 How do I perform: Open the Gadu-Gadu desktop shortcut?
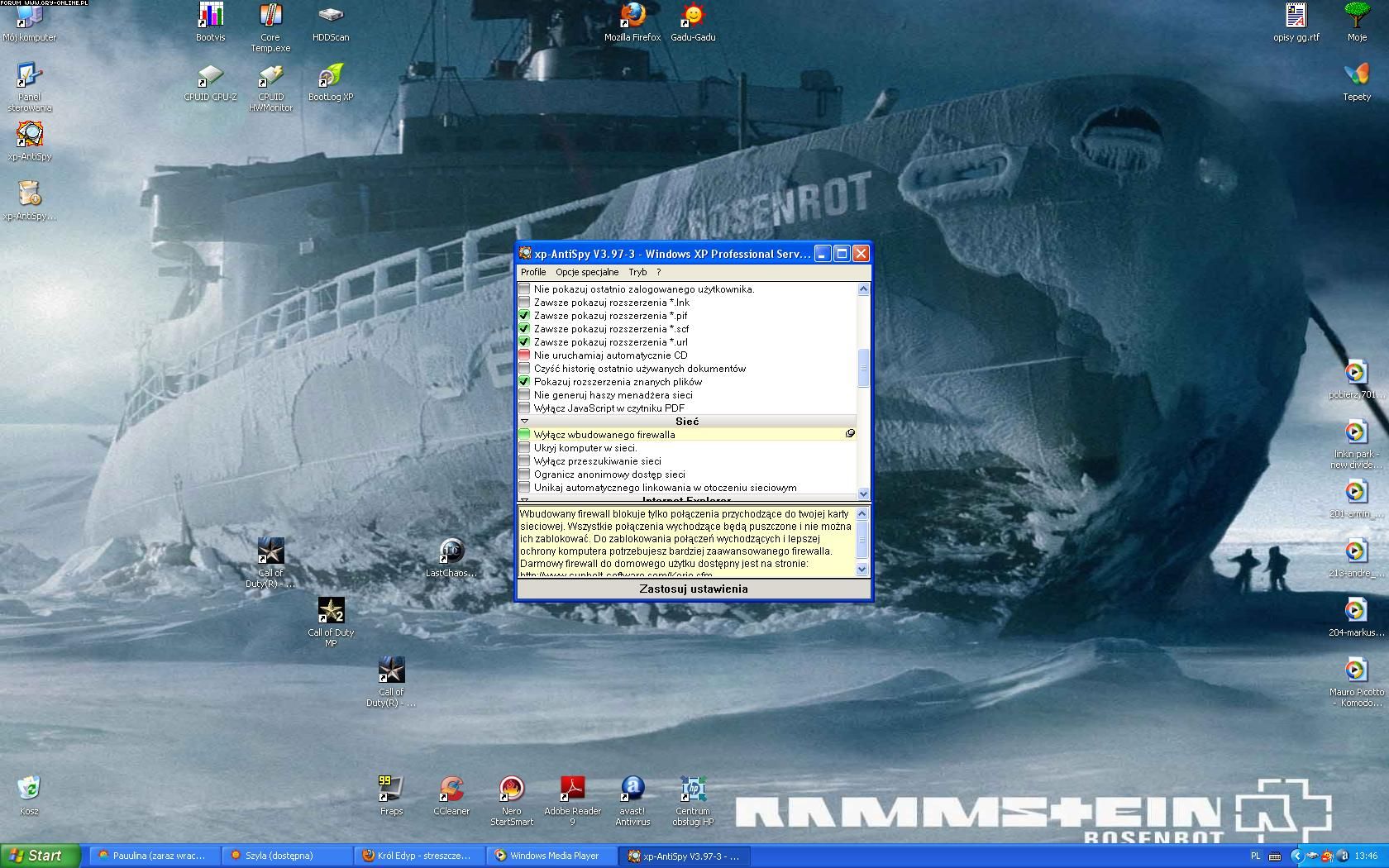pyautogui.click(x=693, y=21)
